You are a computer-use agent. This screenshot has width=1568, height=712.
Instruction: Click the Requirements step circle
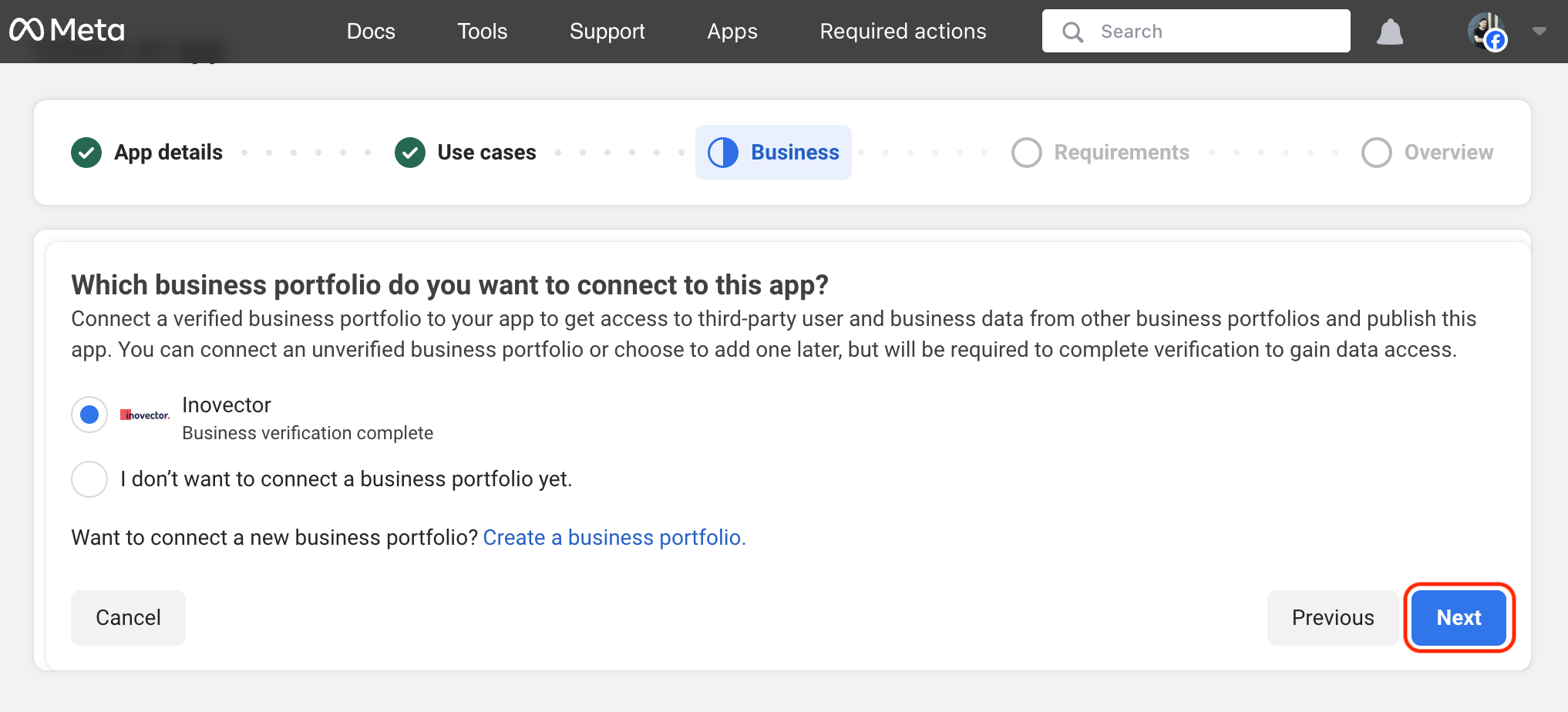click(1026, 153)
